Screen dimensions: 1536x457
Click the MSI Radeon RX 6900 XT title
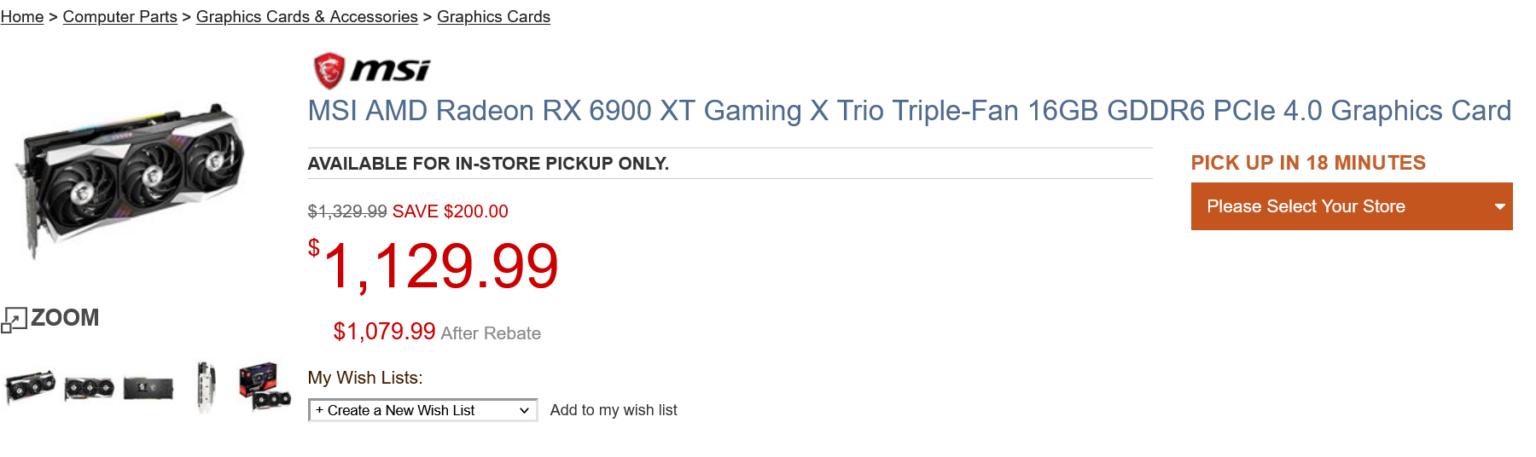(x=908, y=111)
